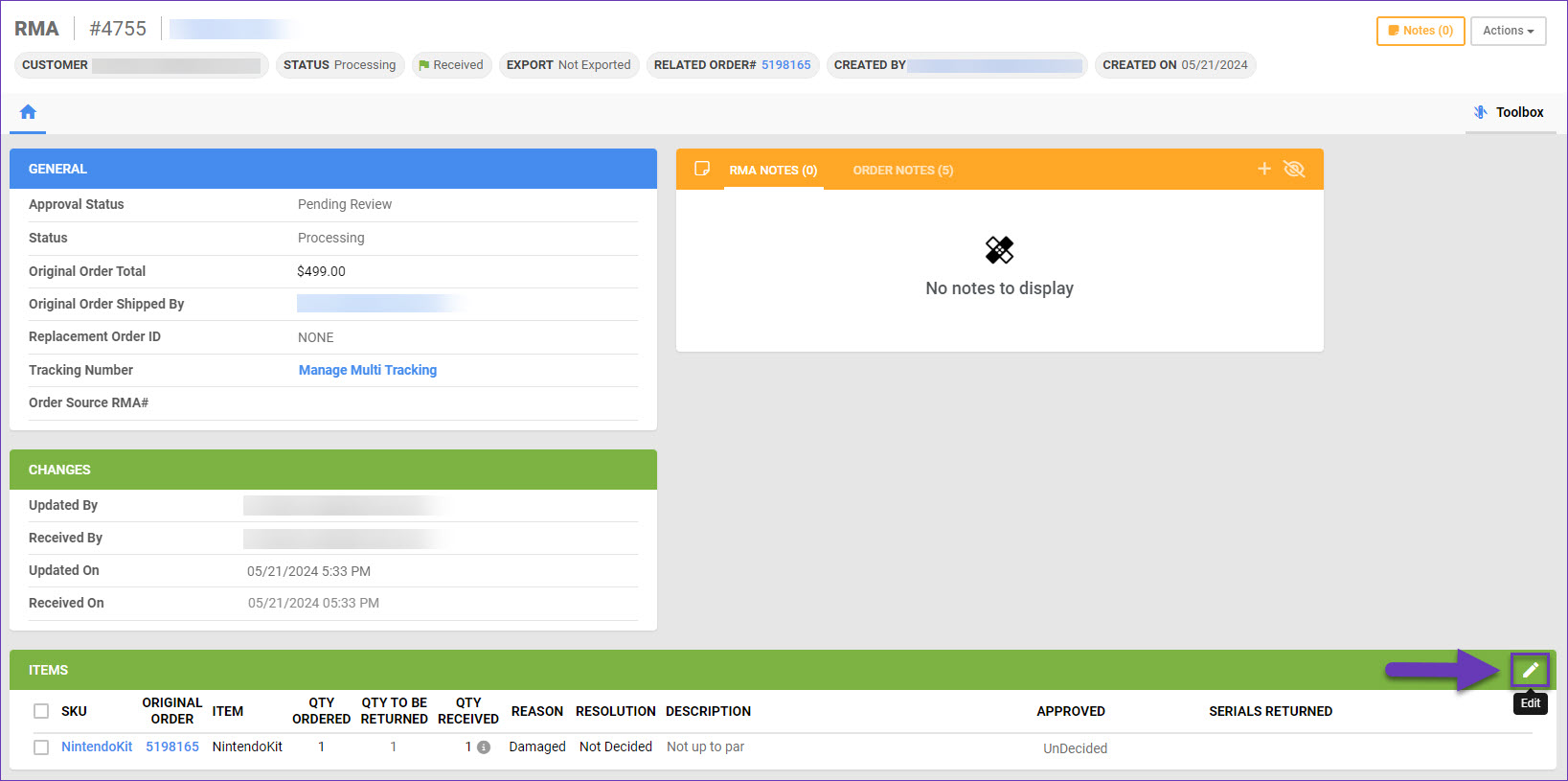This screenshot has width=1568, height=781.
Task: Open original order 5198165 in items row
Action: (172, 747)
